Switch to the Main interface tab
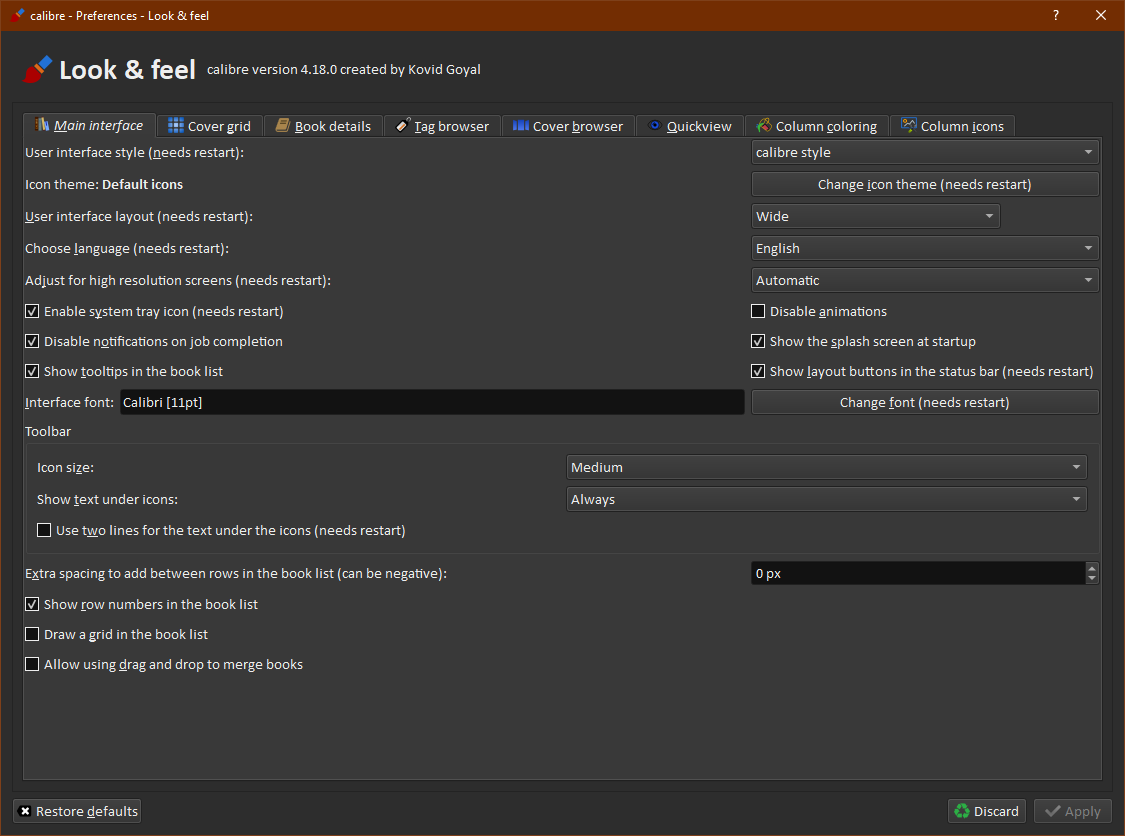Viewport: 1125px width, 836px height. (x=90, y=126)
